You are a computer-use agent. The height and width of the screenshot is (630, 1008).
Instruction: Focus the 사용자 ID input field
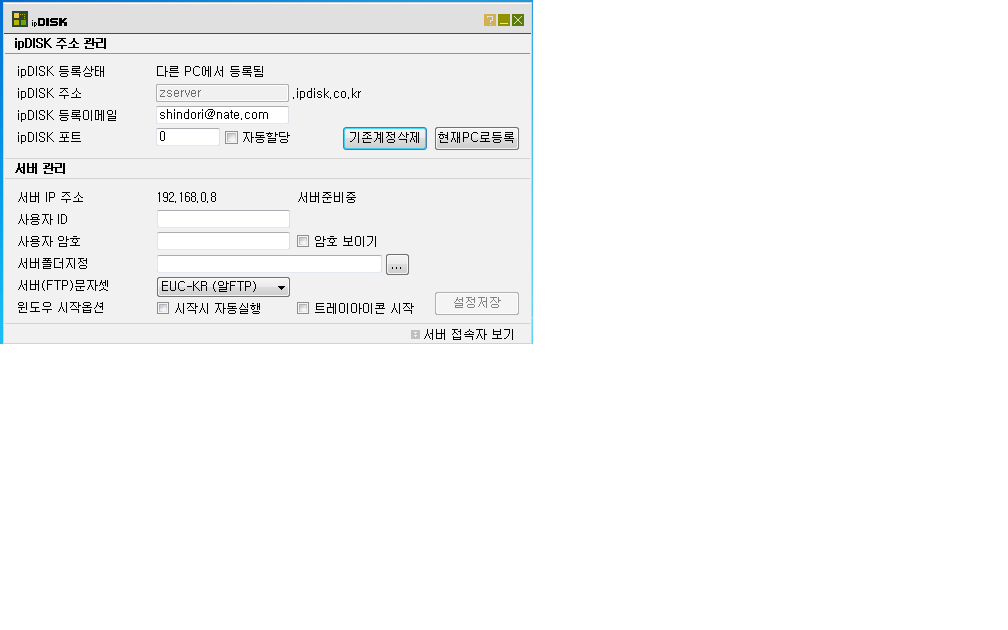coord(223,219)
